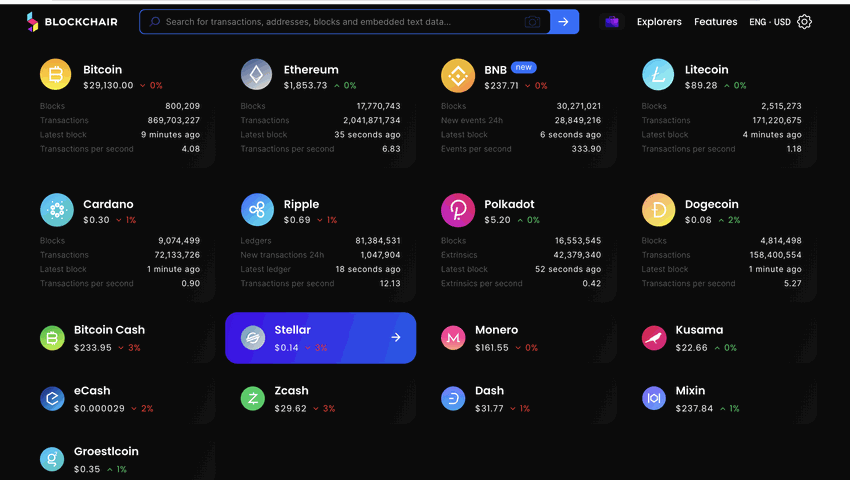Open the purple gift box icon
Screen dimensions: 850x480
coord(612,22)
